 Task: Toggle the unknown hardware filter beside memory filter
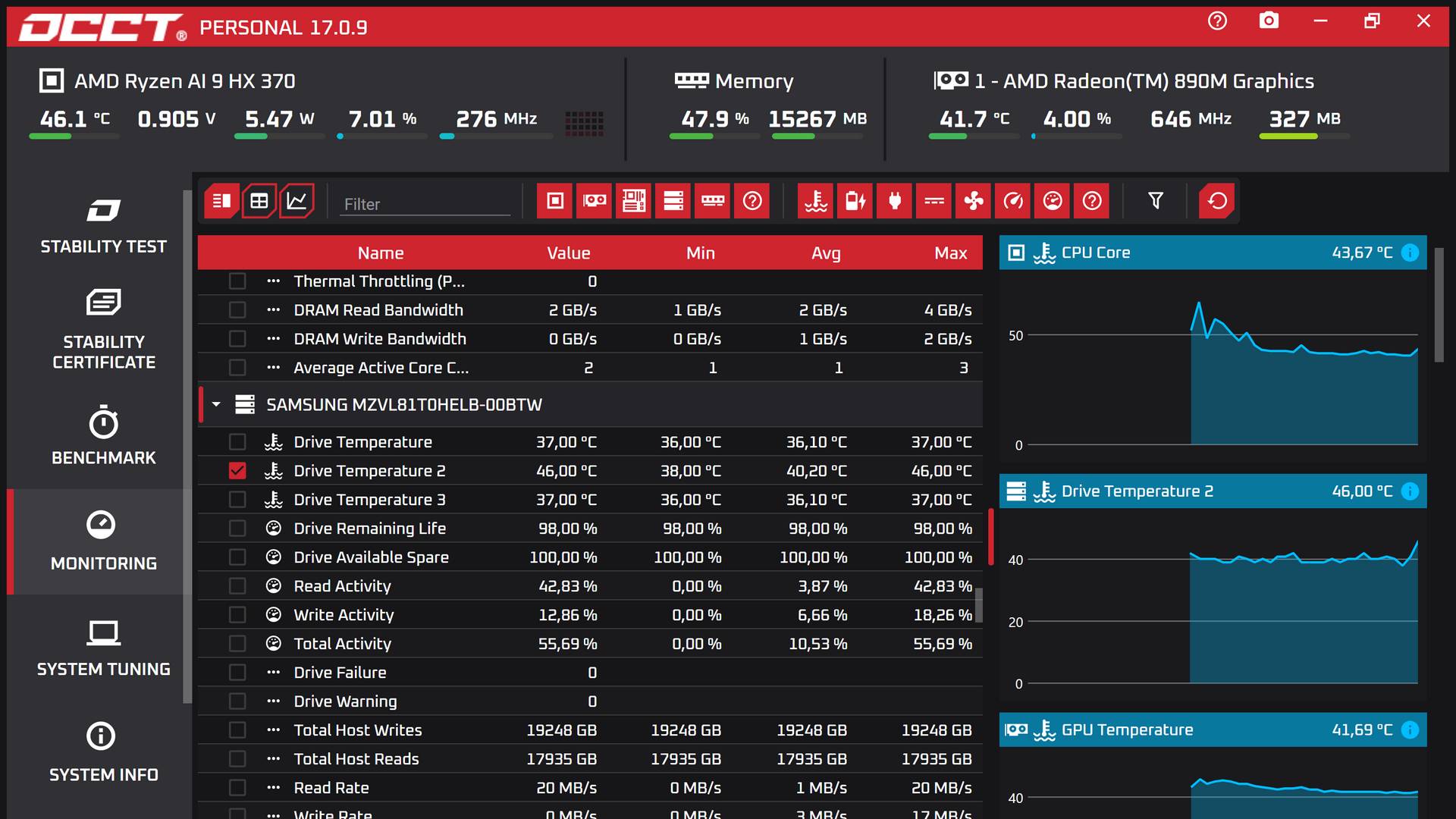pos(752,201)
